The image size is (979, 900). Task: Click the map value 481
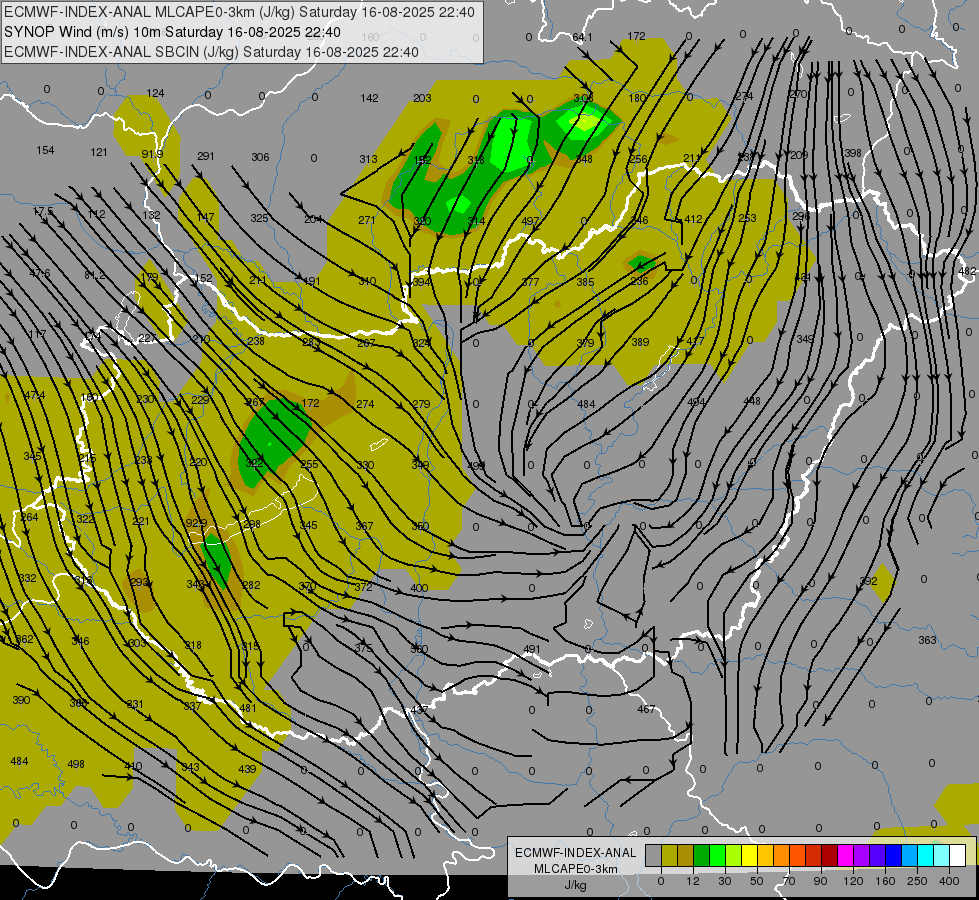[248, 708]
